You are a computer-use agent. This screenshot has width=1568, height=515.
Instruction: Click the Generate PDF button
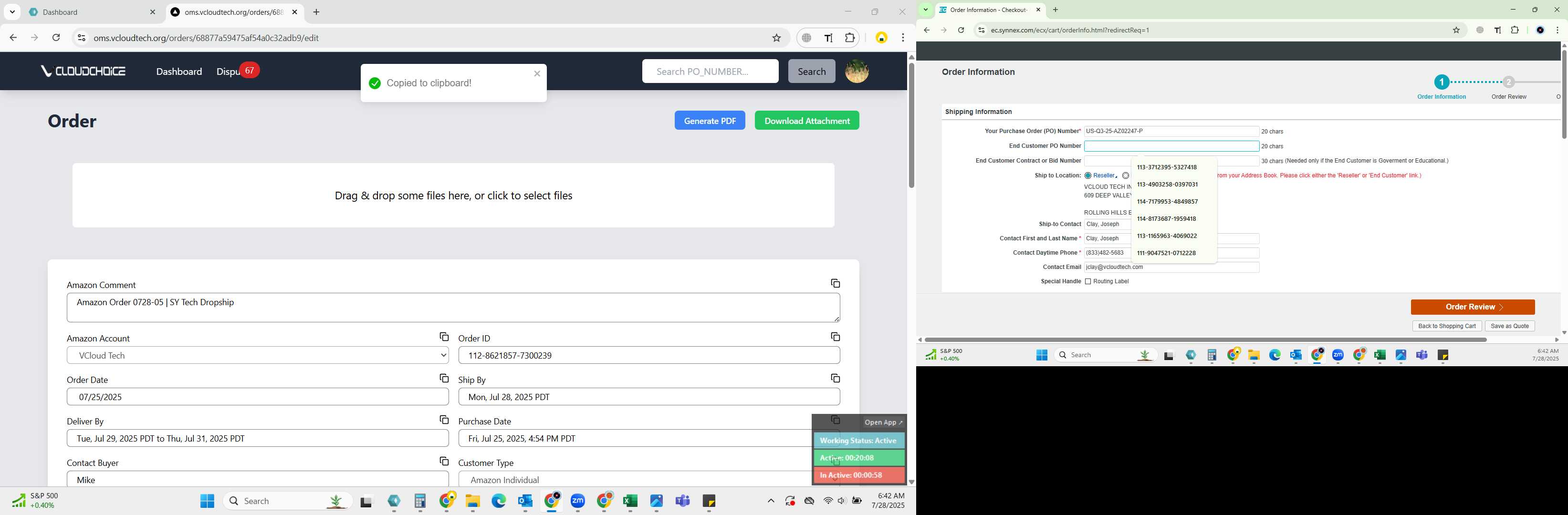[709, 120]
